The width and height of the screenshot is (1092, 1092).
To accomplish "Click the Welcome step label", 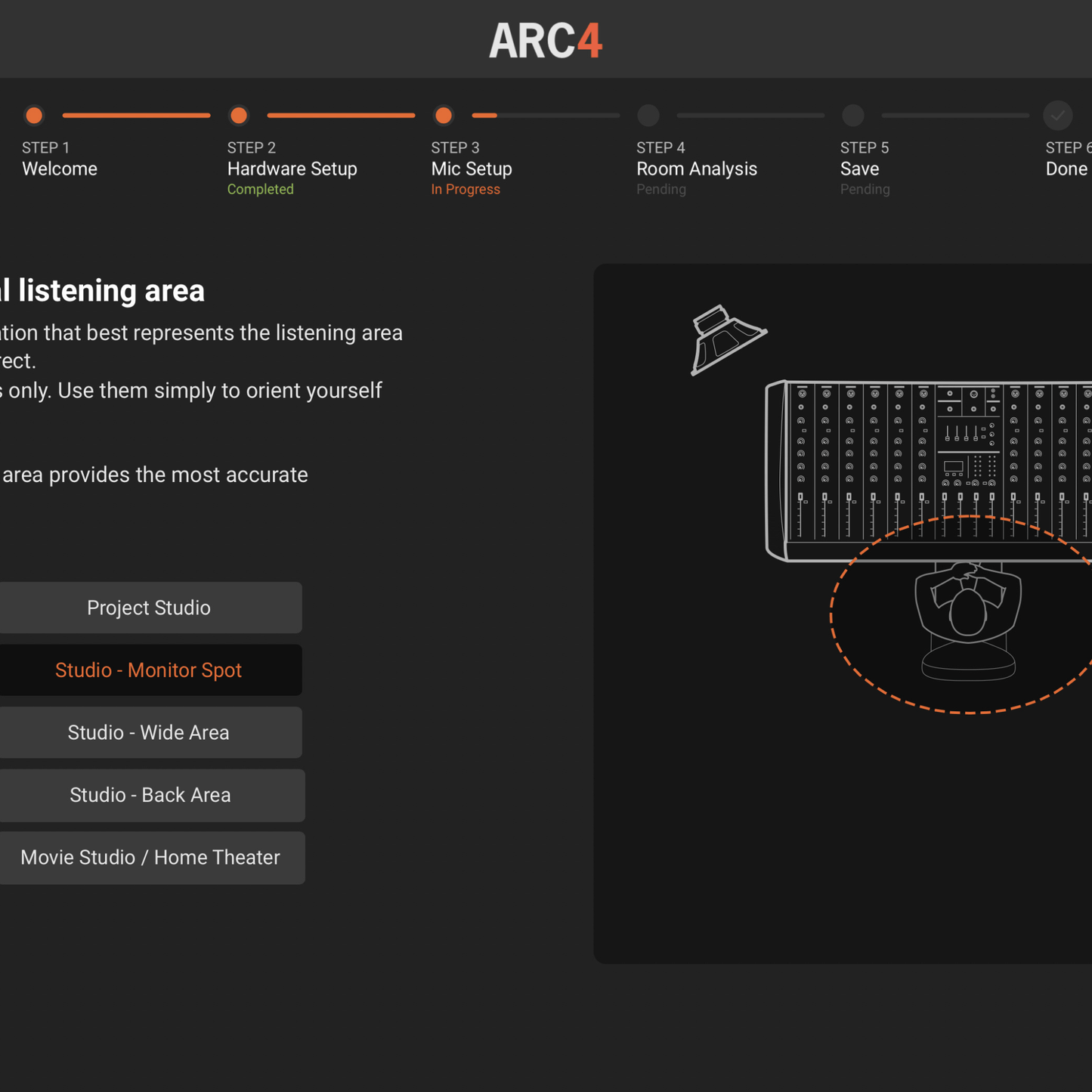I will click(60, 169).
